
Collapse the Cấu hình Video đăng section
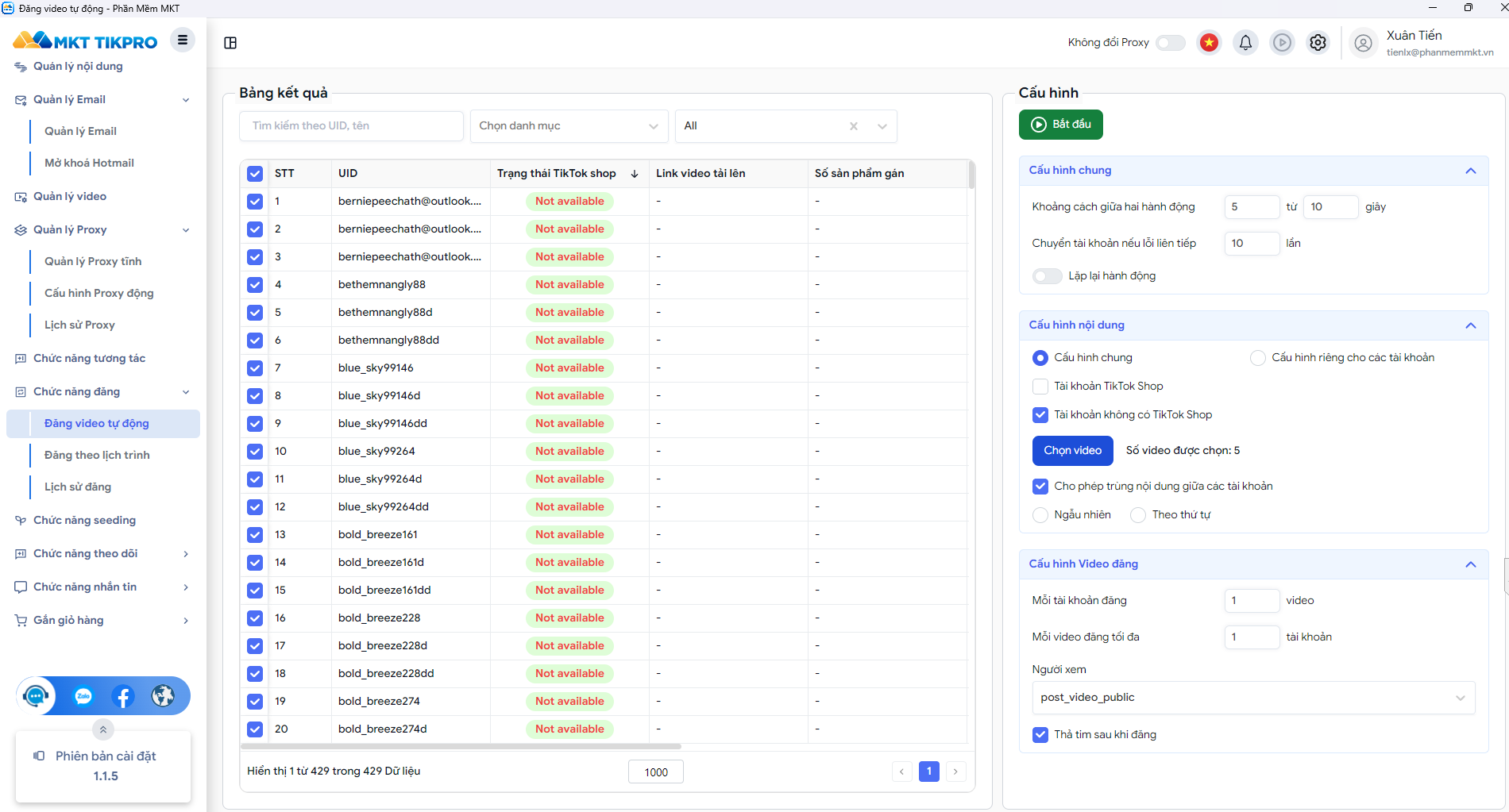point(1471,564)
